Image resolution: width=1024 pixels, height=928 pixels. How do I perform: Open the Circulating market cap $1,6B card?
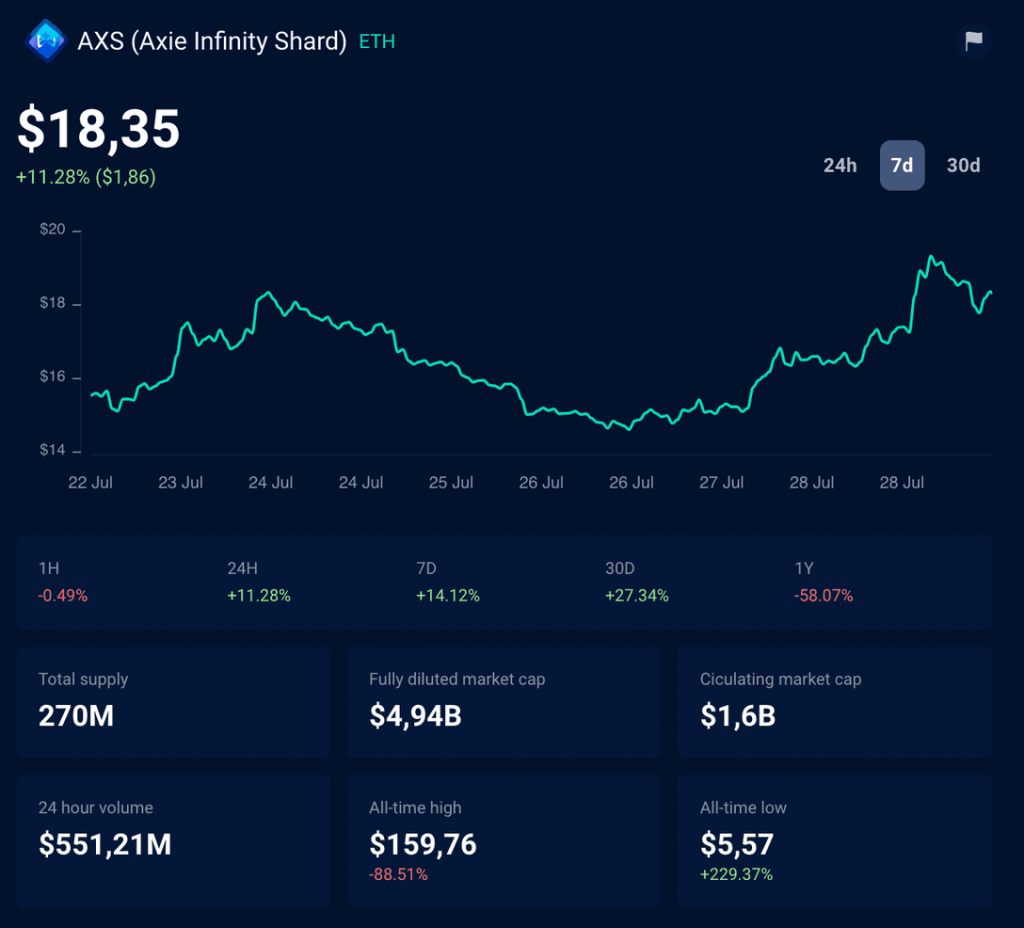(835, 702)
